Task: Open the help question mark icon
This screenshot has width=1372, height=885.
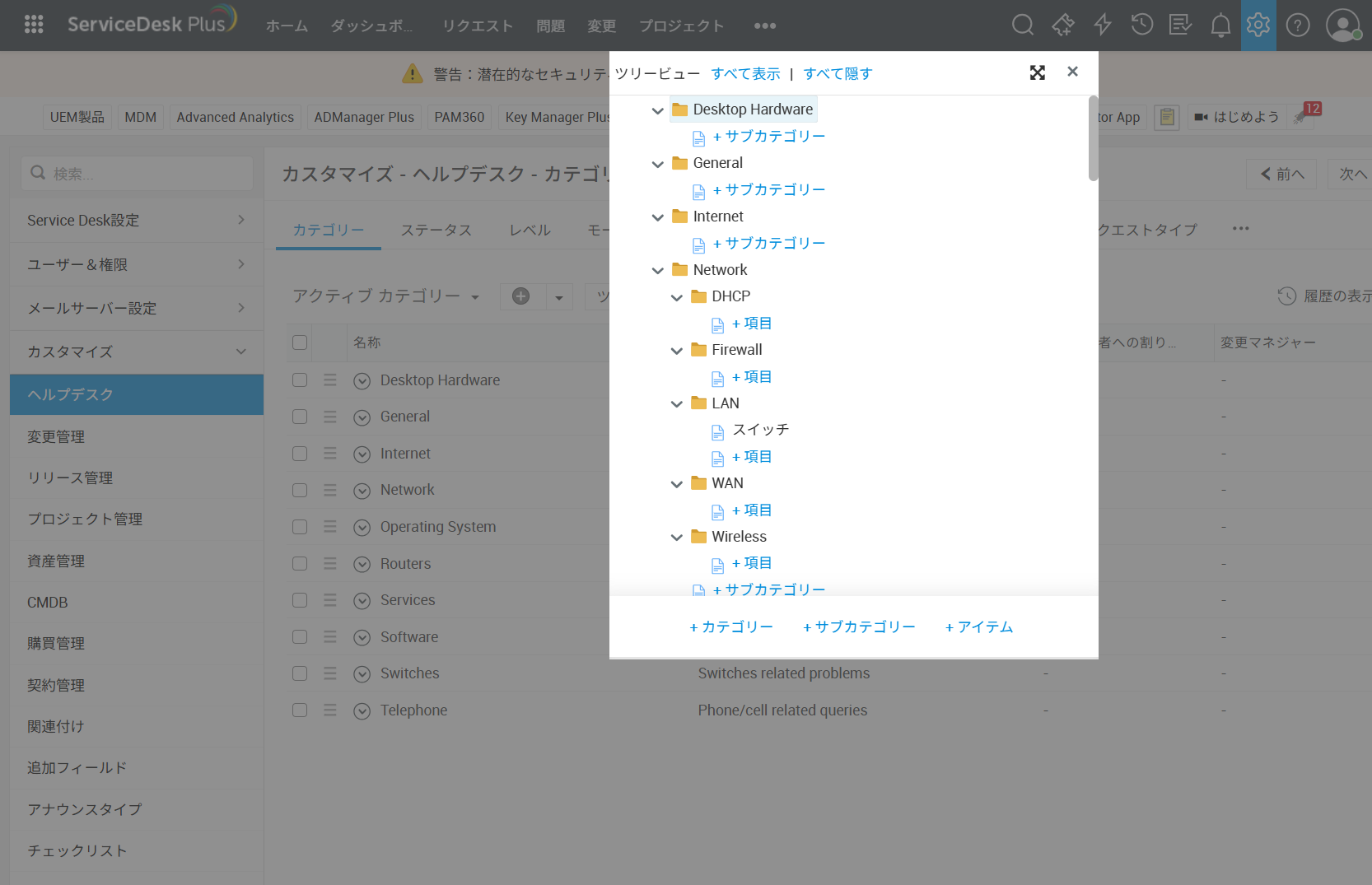Action: point(1297,26)
